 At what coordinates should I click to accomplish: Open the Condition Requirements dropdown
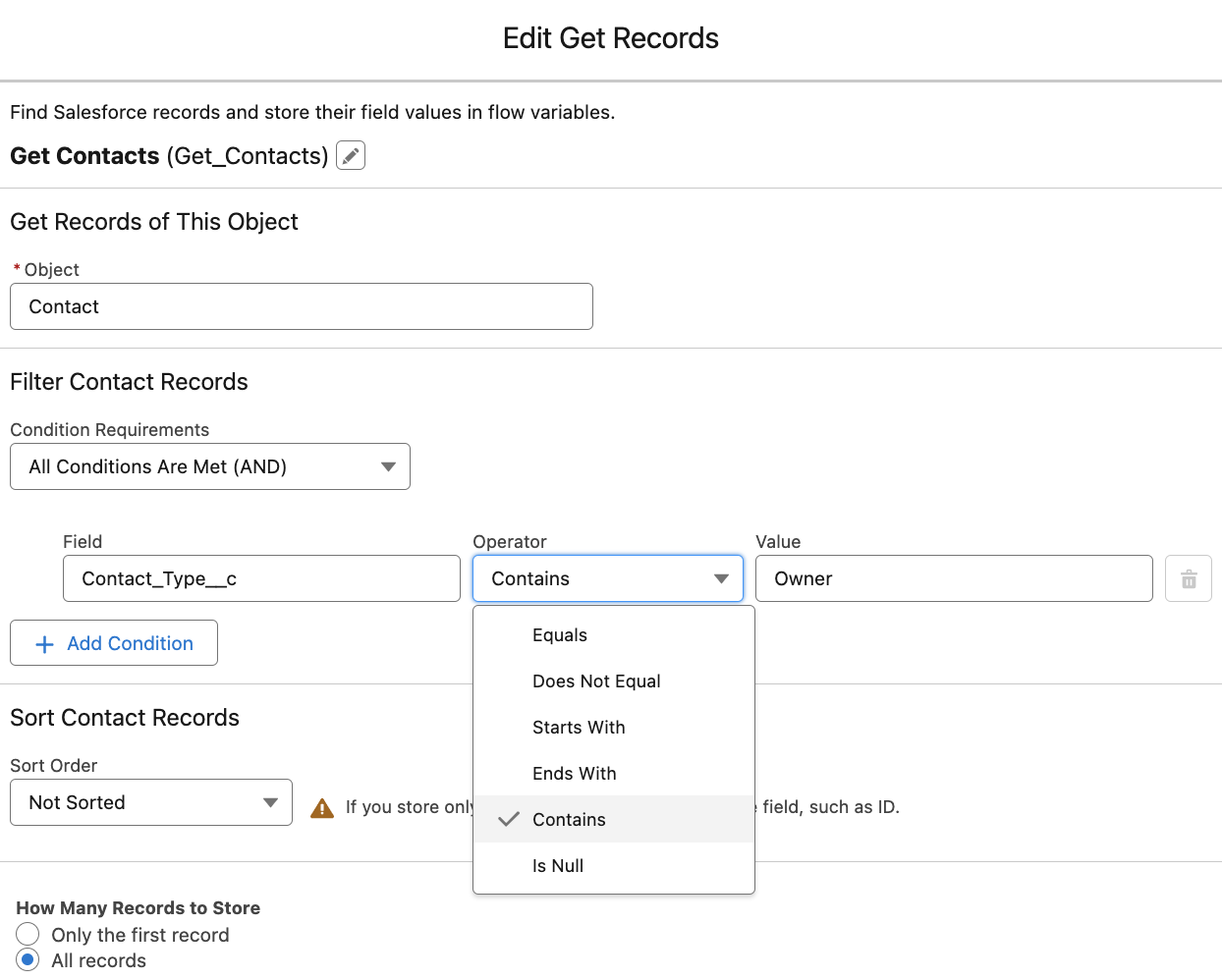pos(209,466)
